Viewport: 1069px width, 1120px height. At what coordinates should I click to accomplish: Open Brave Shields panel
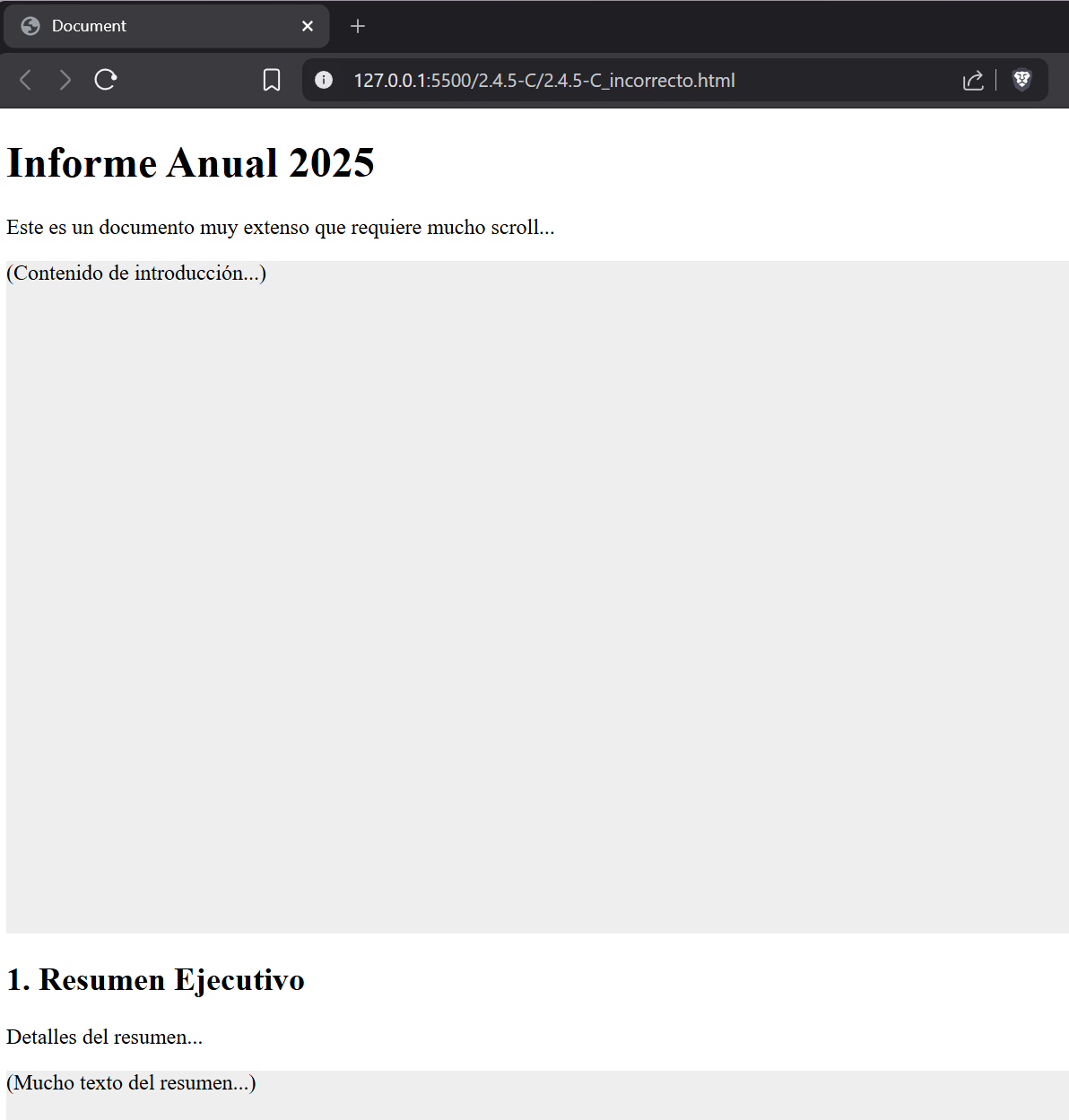[1021, 80]
